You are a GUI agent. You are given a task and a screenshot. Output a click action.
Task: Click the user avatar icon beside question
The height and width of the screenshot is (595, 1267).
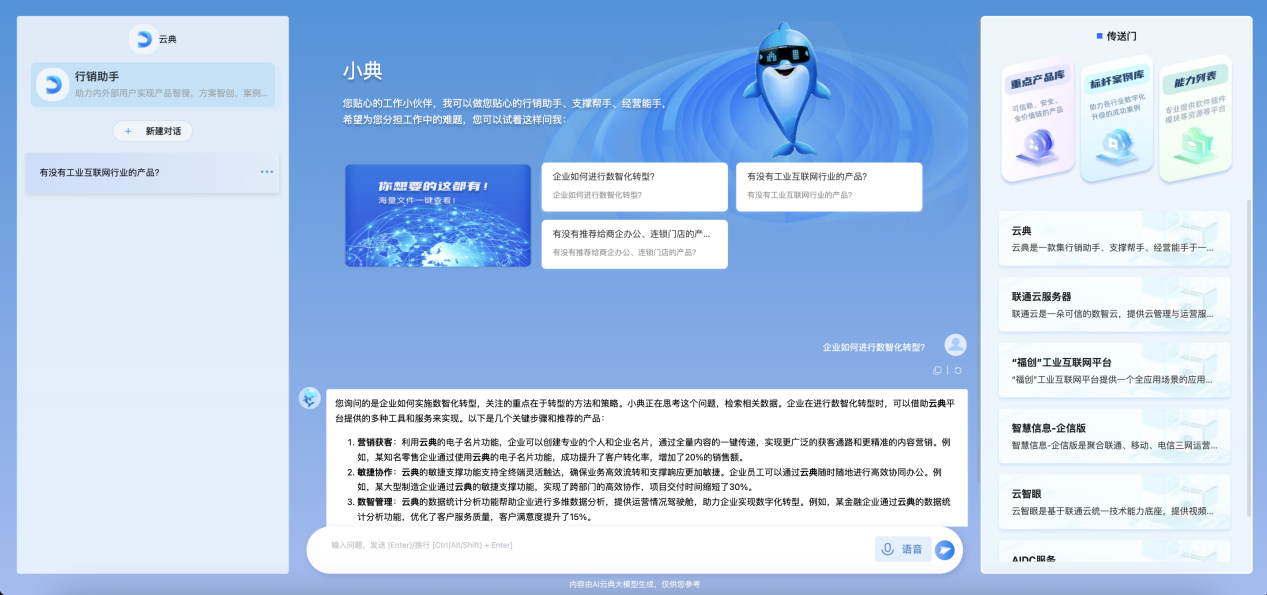(956, 345)
